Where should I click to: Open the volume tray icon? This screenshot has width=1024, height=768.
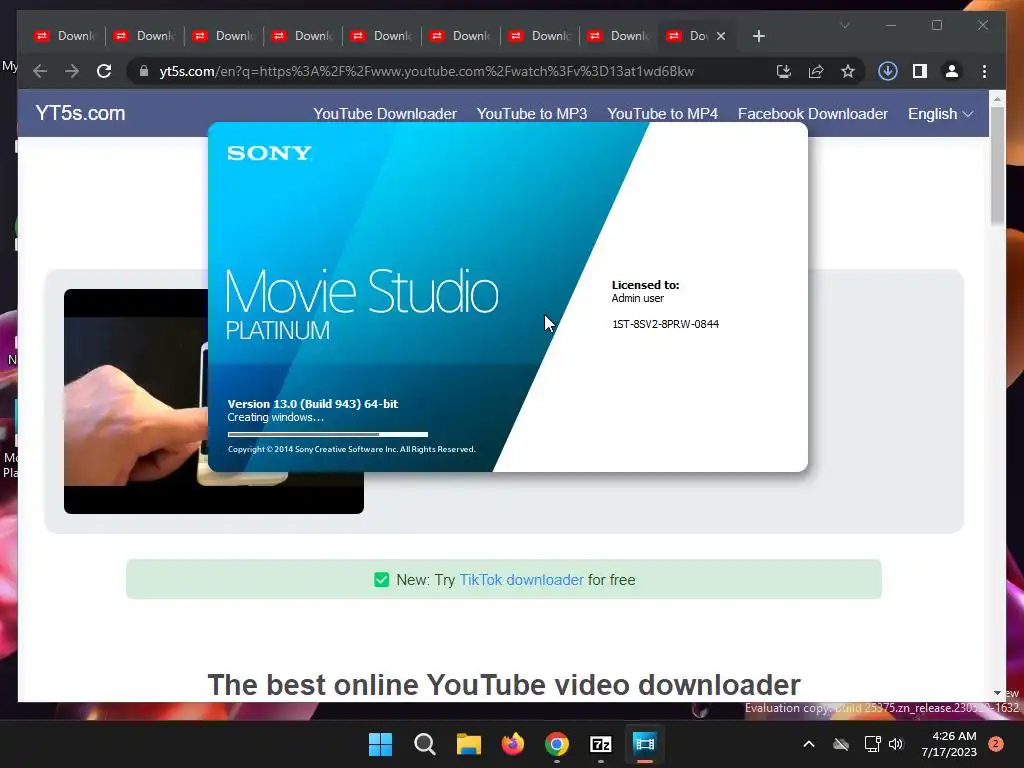tap(896, 744)
